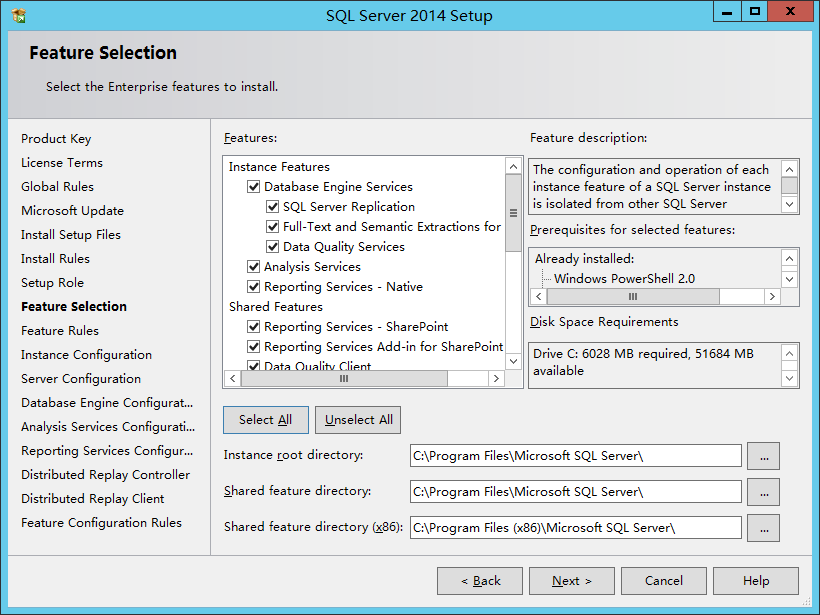Proceed with the Next button
The image size is (820, 615).
[x=572, y=581]
